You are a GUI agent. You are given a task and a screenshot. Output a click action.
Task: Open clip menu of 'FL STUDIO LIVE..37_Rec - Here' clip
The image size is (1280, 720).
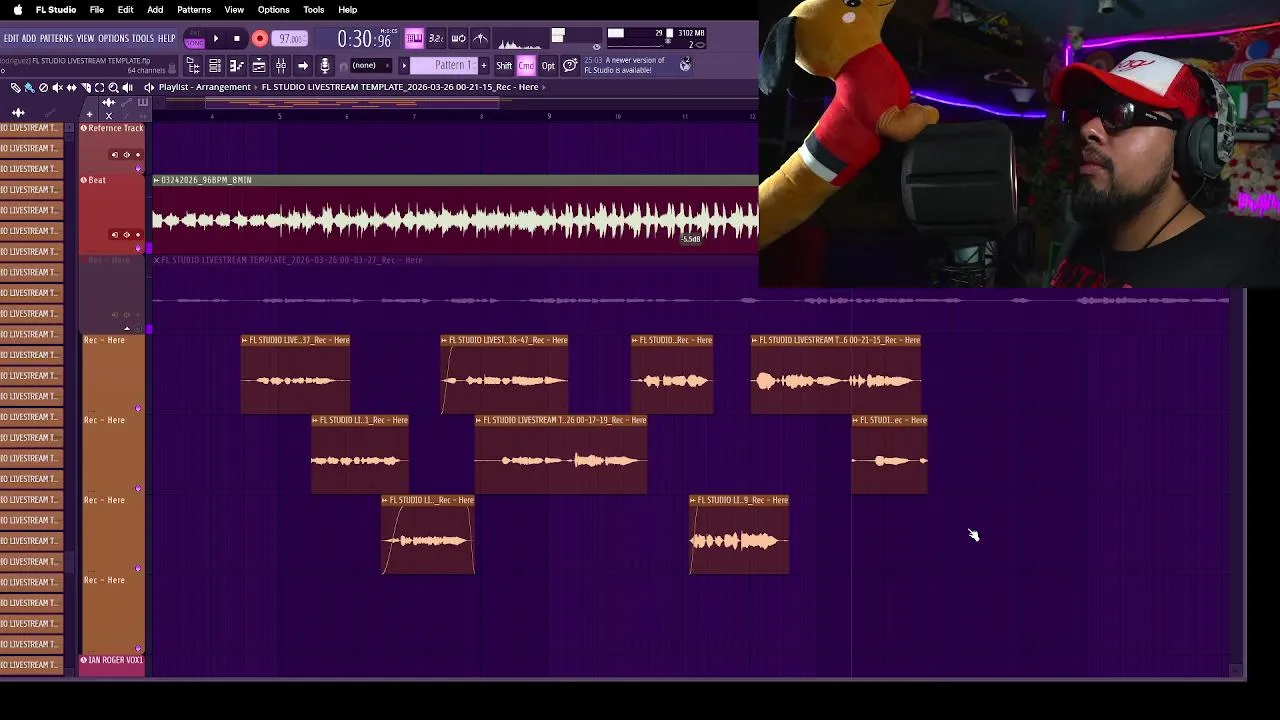246,340
